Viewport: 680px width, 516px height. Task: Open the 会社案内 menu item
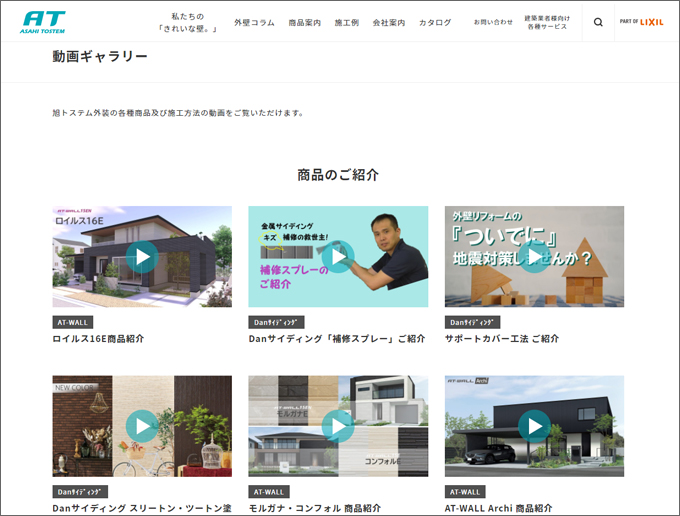pyautogui.click(x=388, y=22)
